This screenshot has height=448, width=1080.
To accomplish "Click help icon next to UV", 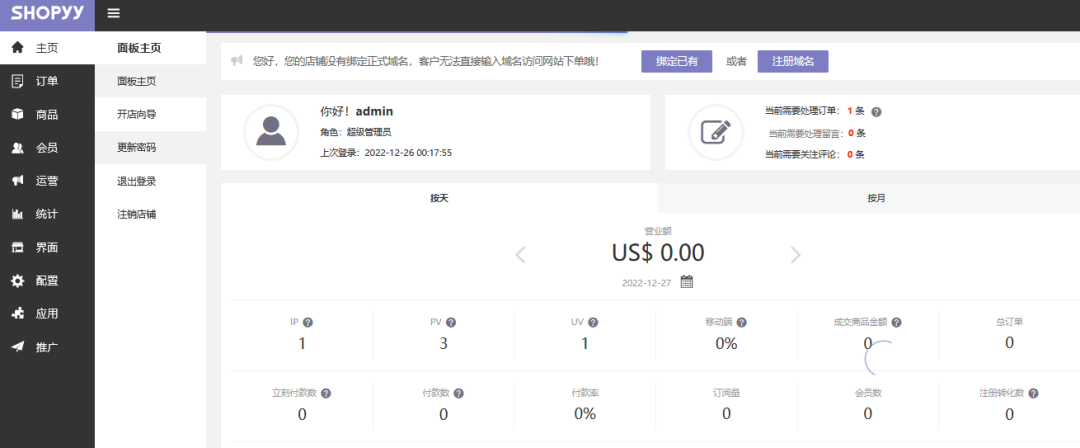I will (592, 322).
